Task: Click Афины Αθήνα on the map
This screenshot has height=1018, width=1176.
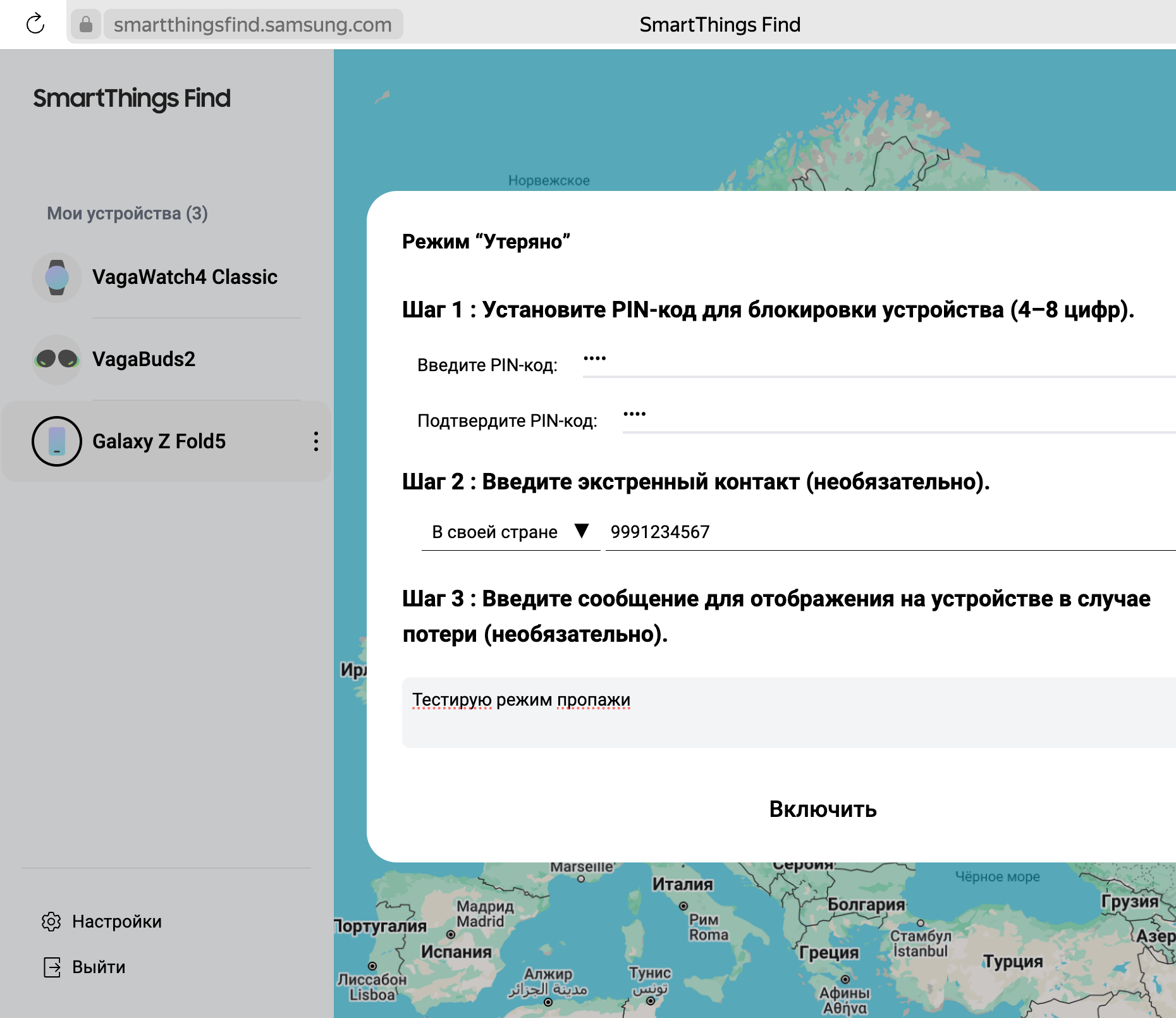Action: pyautogui.click(x=845, y=1000)
